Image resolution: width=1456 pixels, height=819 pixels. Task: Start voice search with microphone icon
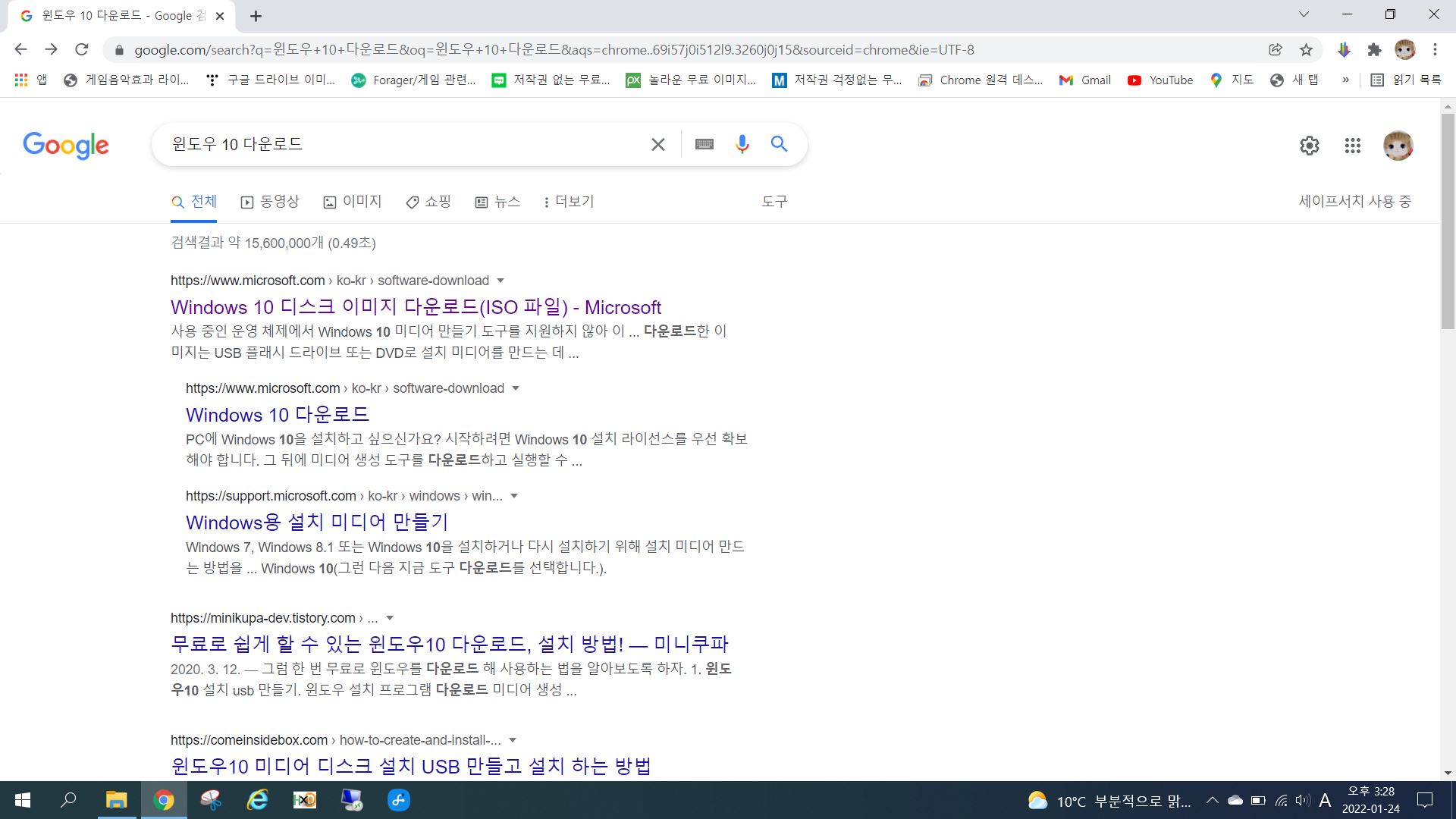click(x=742, y=144)
